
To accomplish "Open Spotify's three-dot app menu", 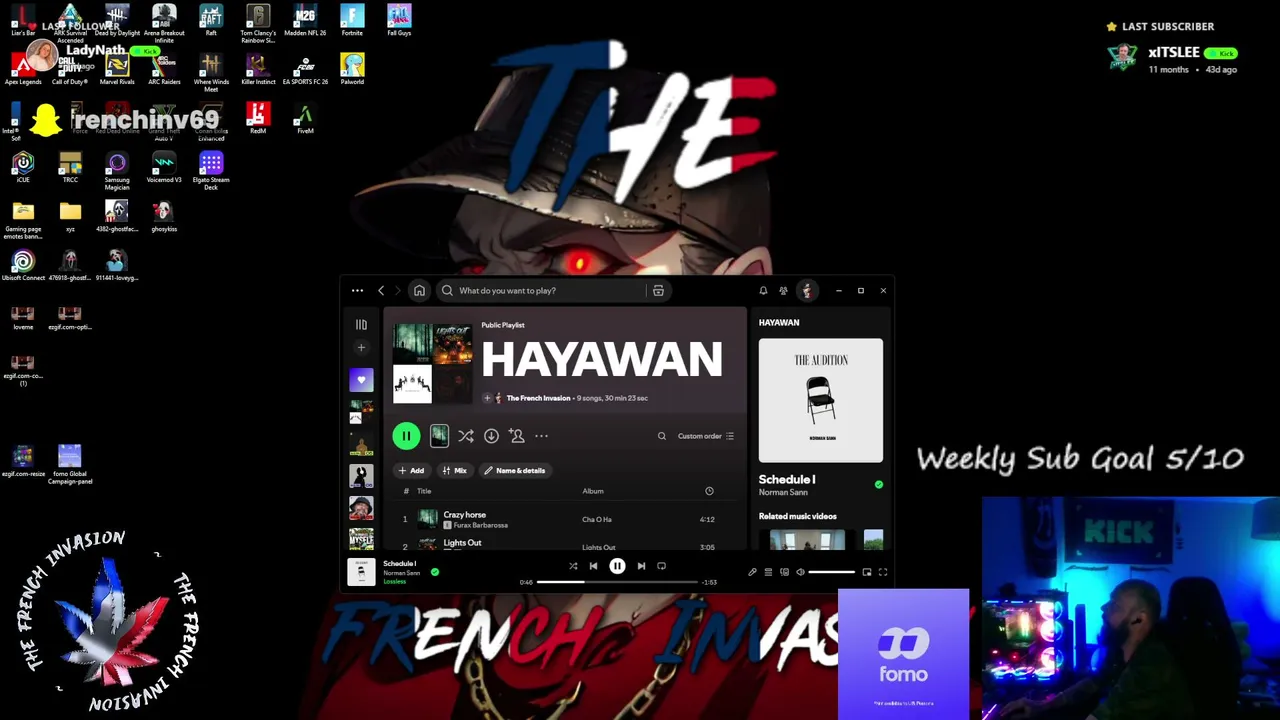I will 357,291.
